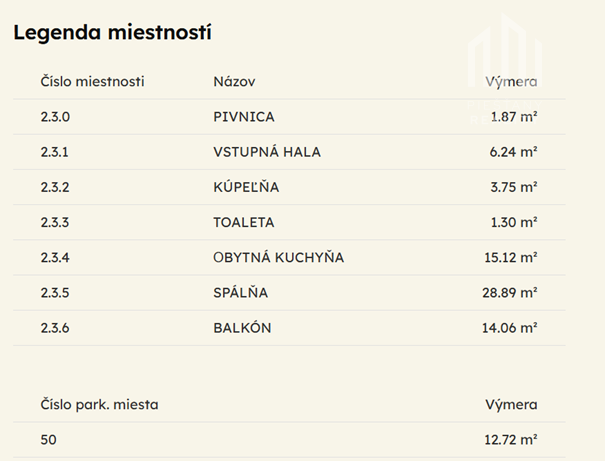Click the 15.12 m² area value

tap(510, 258)
